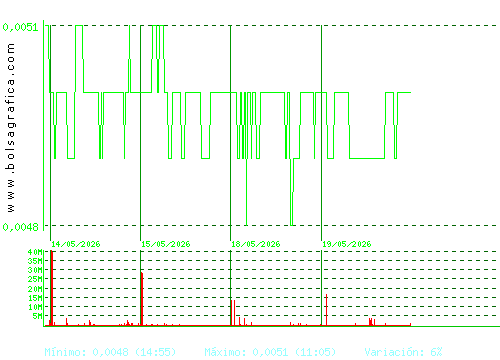Select the 19/05/2026 date label
The height and width of the screenshot is (360, 500).
coord(347,244)
